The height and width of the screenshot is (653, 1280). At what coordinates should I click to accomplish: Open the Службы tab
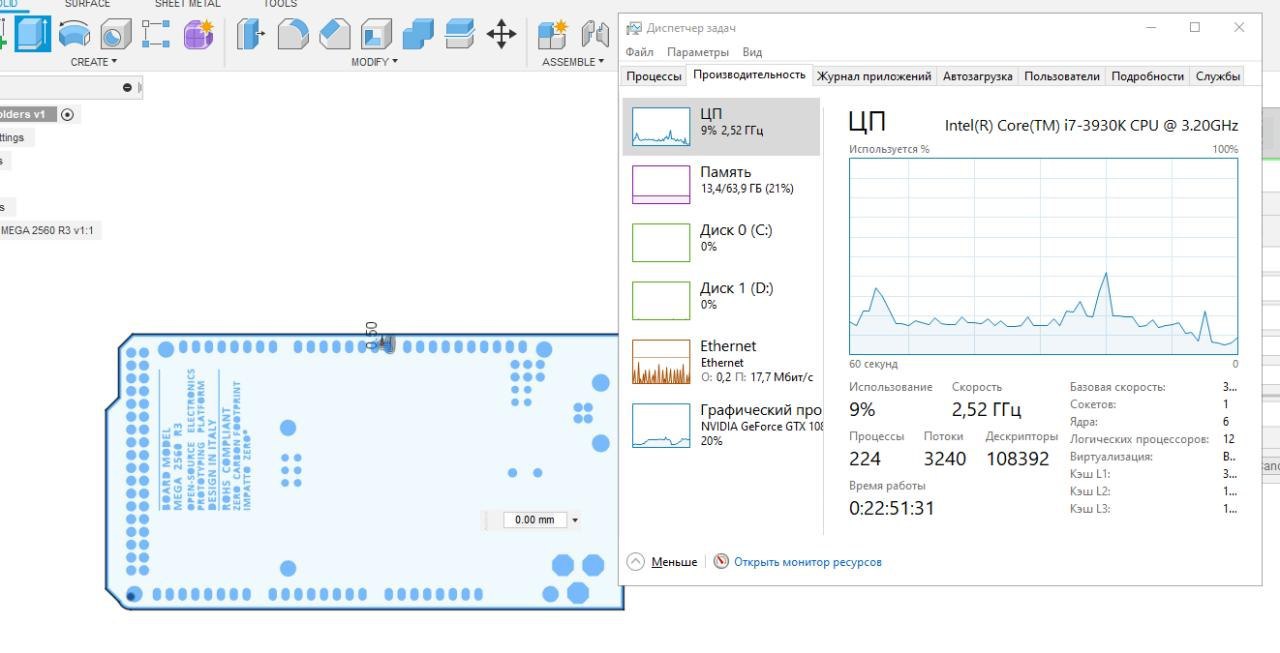1217,76
